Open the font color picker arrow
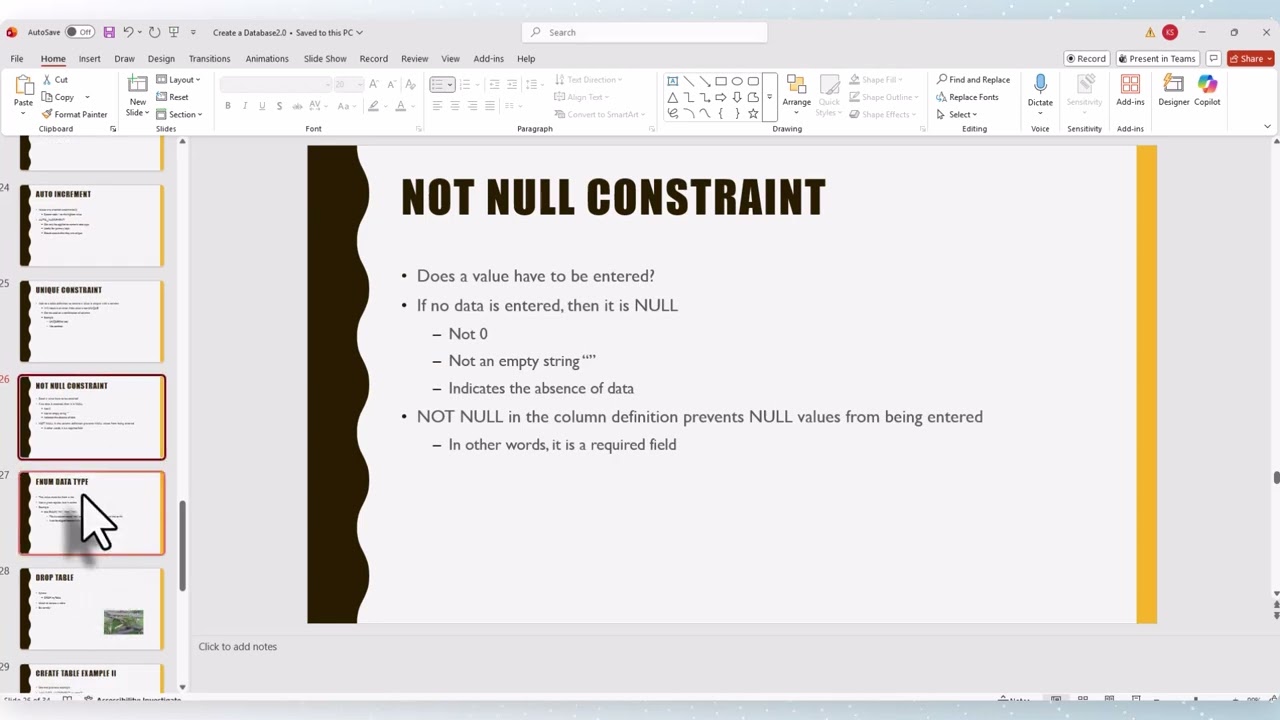The height and width of the screenshot is (720, 1280). click(x=412, y=106)
